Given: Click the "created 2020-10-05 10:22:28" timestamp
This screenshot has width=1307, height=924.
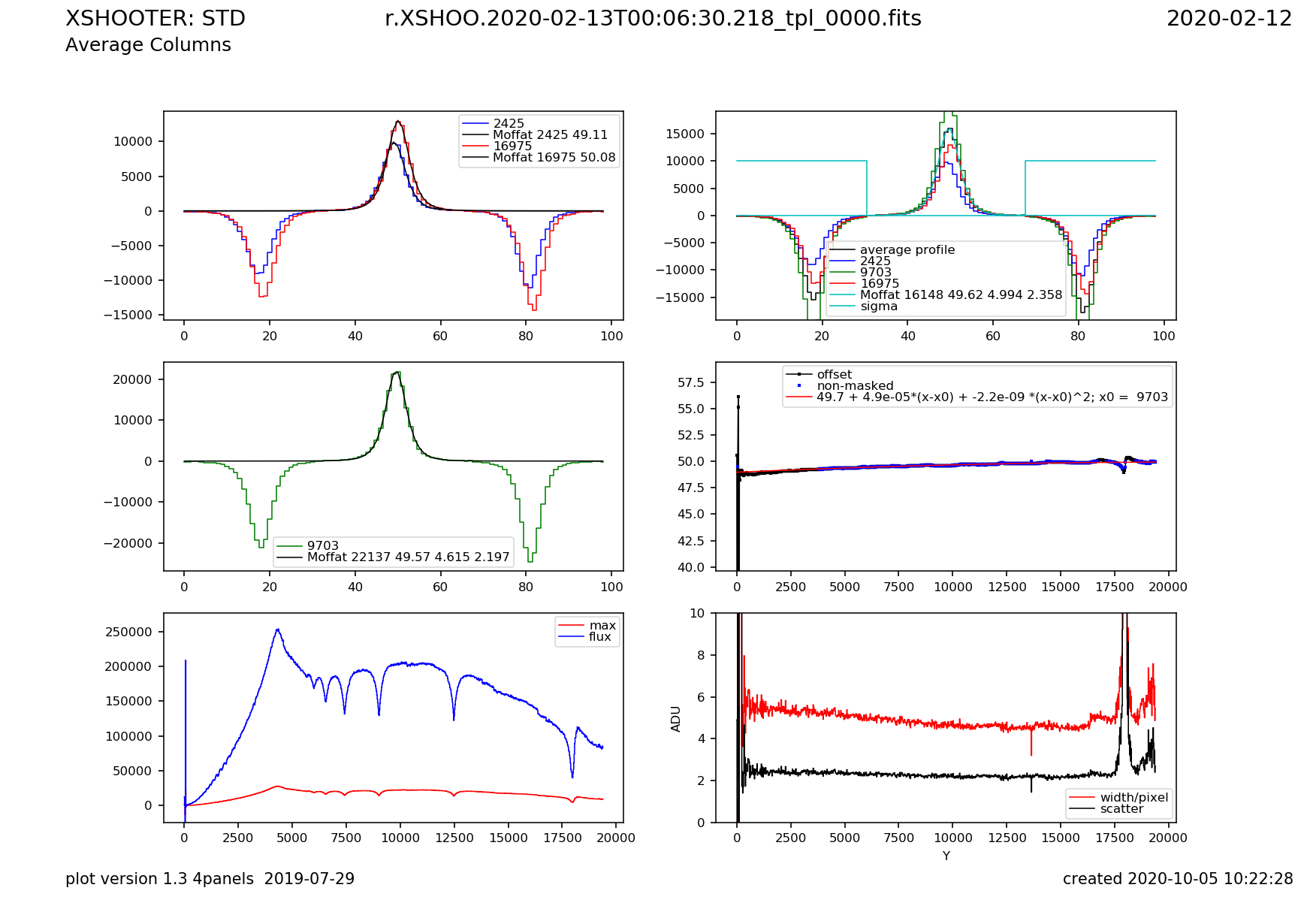Looking at the screenshot, I should click(1177, 879).
